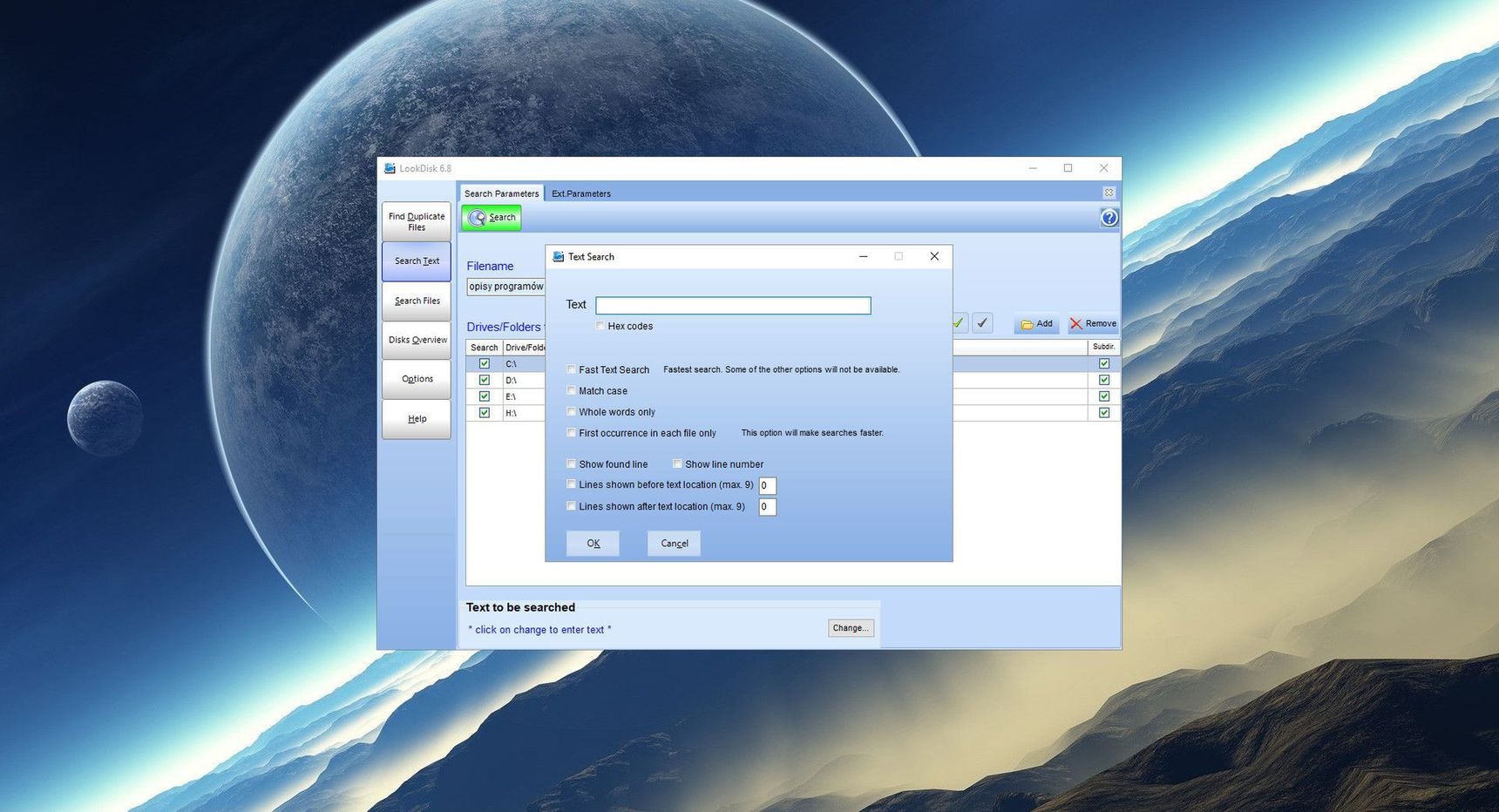
Task: Switch to the Ext.Parameters tab
Action: click(x=581, y=193)
